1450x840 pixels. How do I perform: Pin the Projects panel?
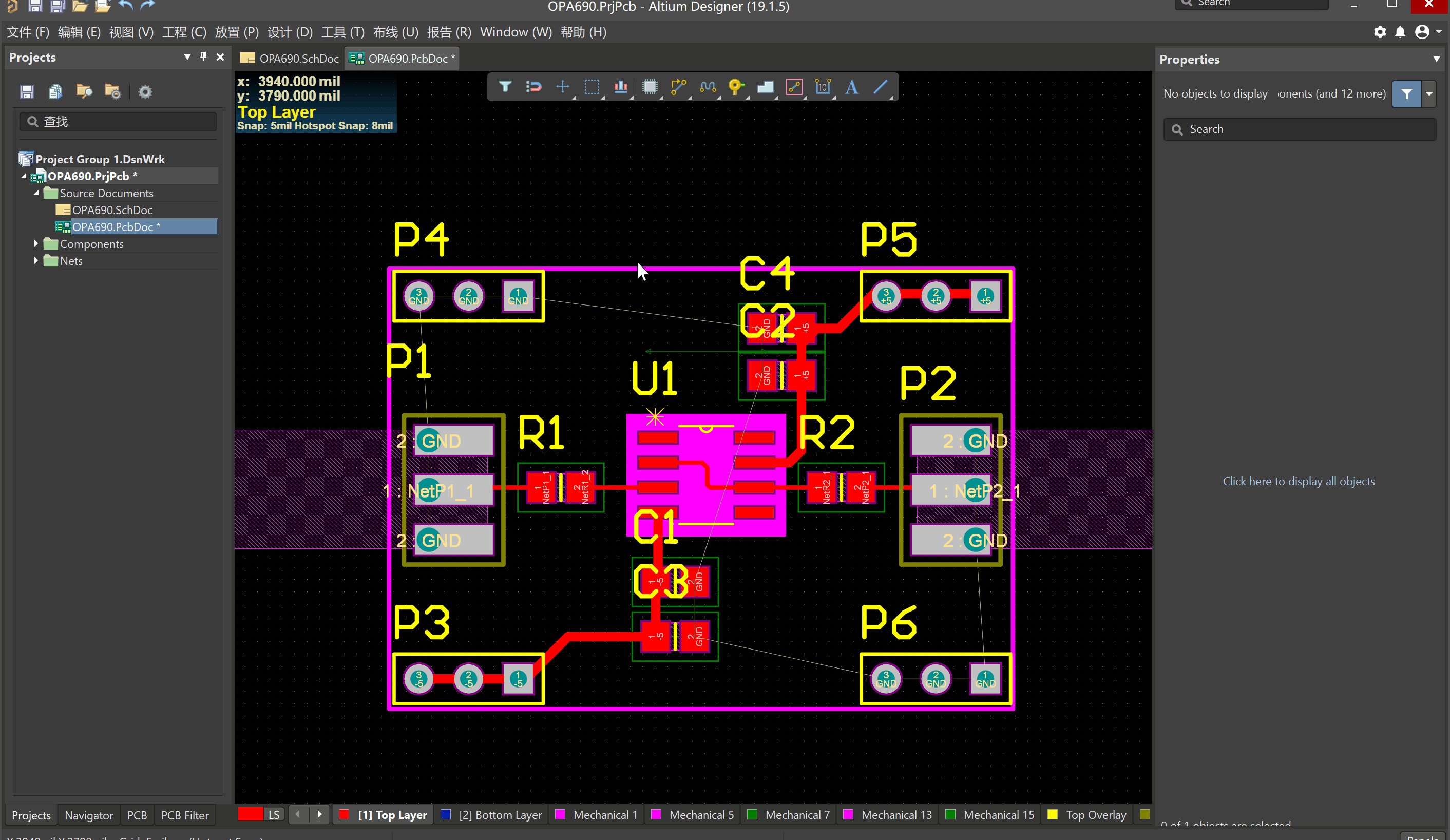[203, 56]
